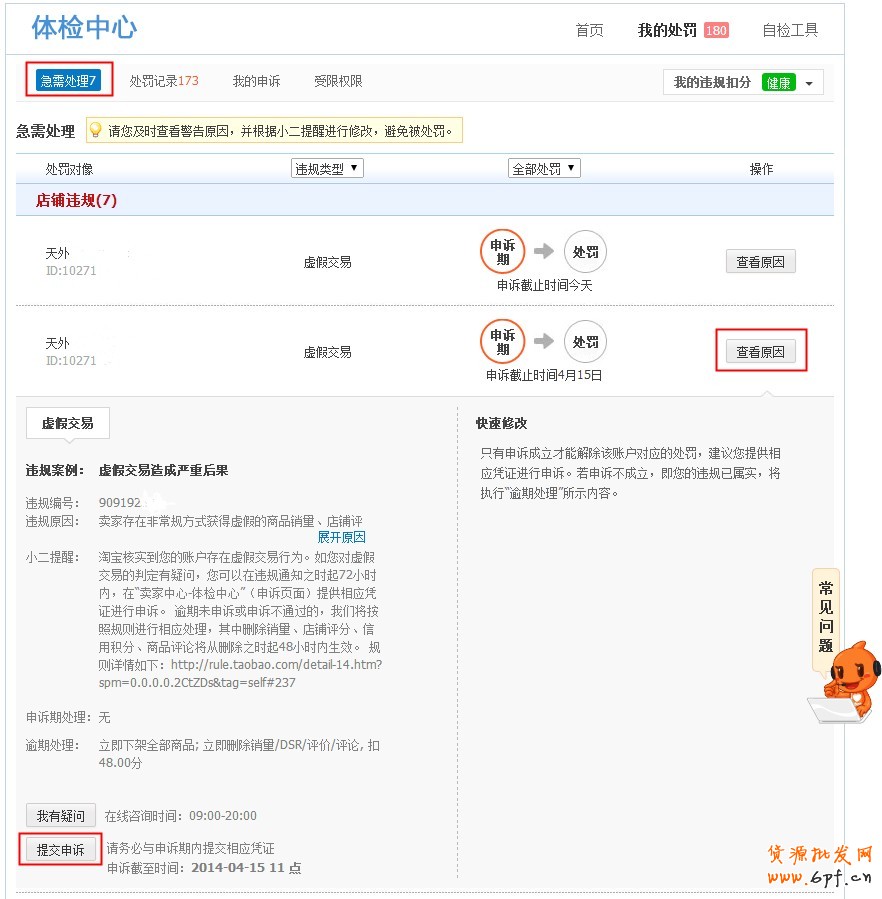Click the 我有疑问 button
Screen dimensions: 882x899
point(60,815)
